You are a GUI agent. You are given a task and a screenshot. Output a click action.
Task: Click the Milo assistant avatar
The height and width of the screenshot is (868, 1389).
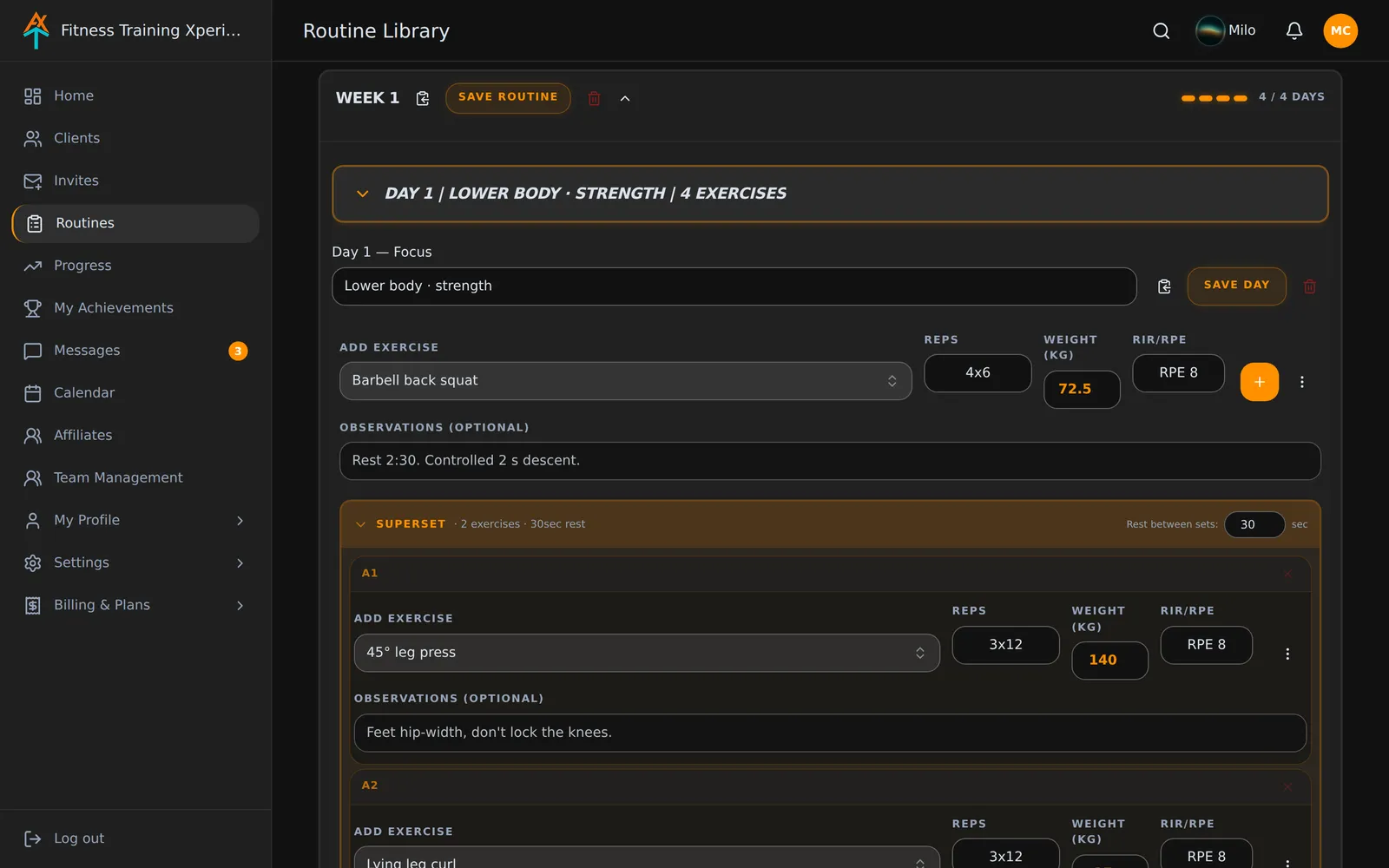pos(1209,30)
